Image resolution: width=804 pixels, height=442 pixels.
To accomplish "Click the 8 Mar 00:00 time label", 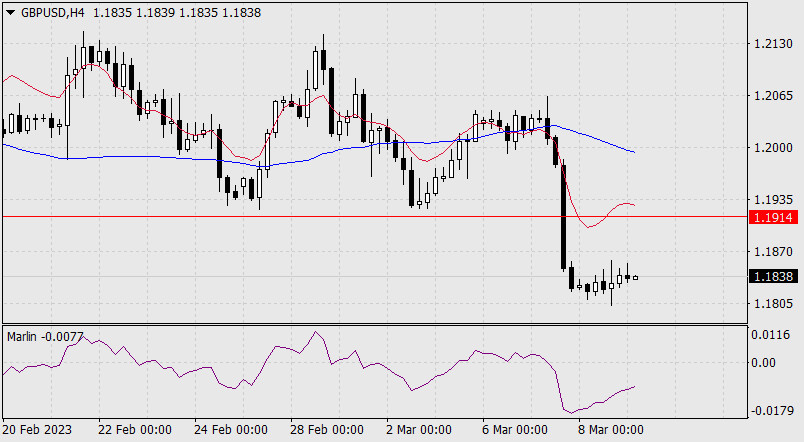I will pos(608,429).
